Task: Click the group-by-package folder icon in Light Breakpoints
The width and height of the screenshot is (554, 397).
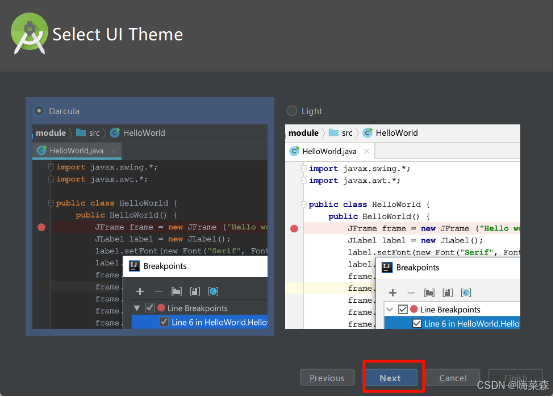Action: (x=429, y=293)
